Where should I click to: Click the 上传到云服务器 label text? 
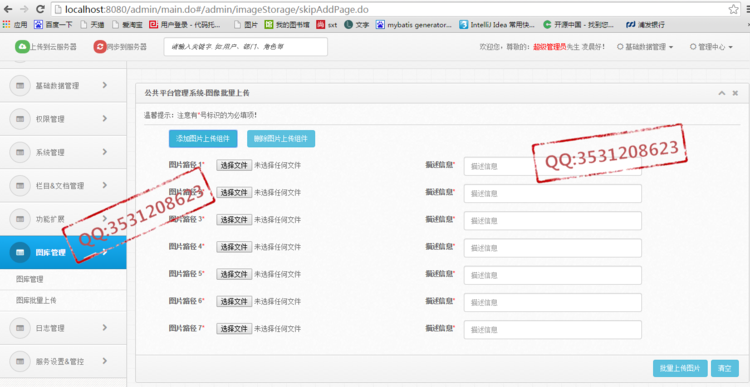[x=54, y=47]
